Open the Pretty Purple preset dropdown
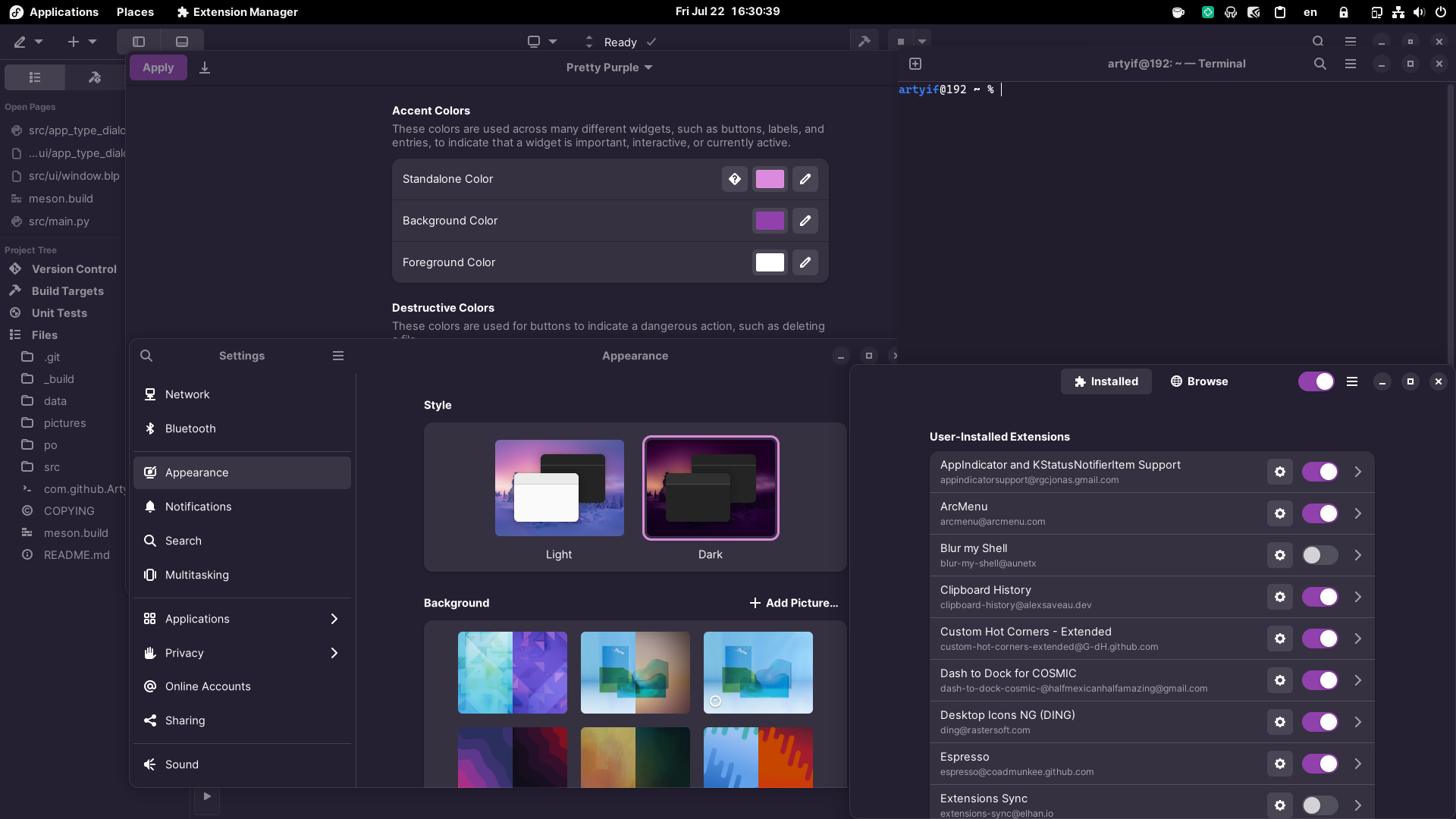 click(609, 67)
